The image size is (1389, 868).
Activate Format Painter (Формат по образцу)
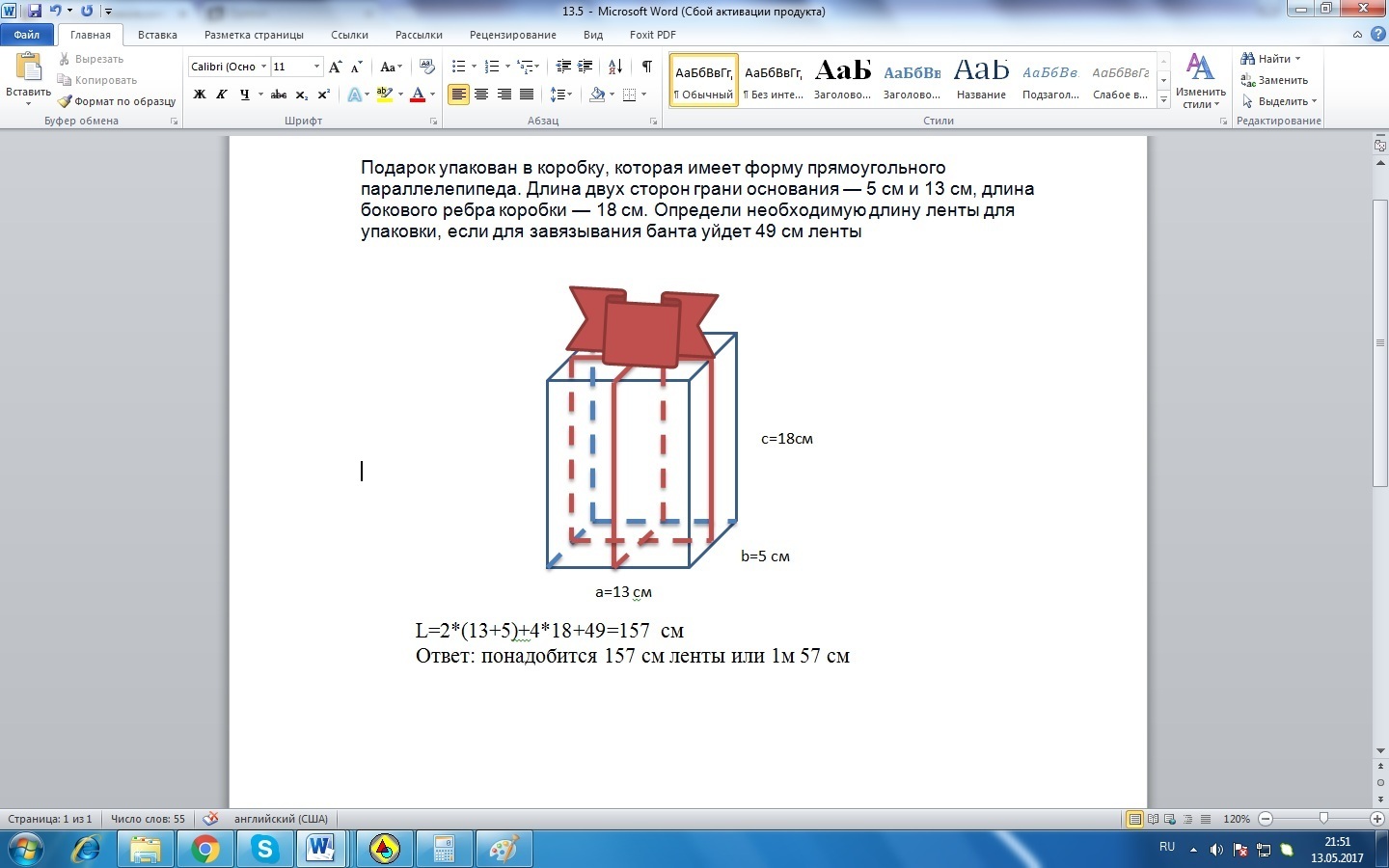117,101
